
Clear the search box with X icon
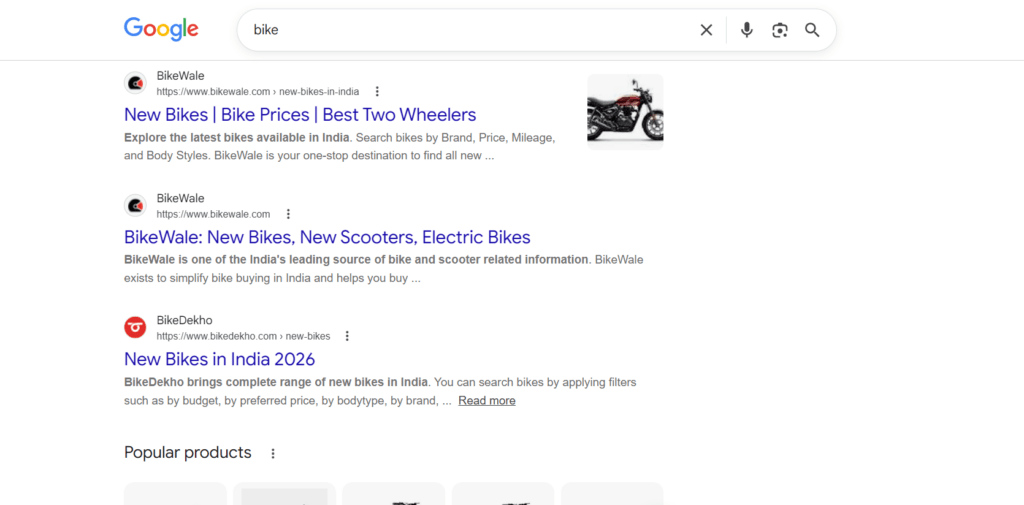[706, 30]
